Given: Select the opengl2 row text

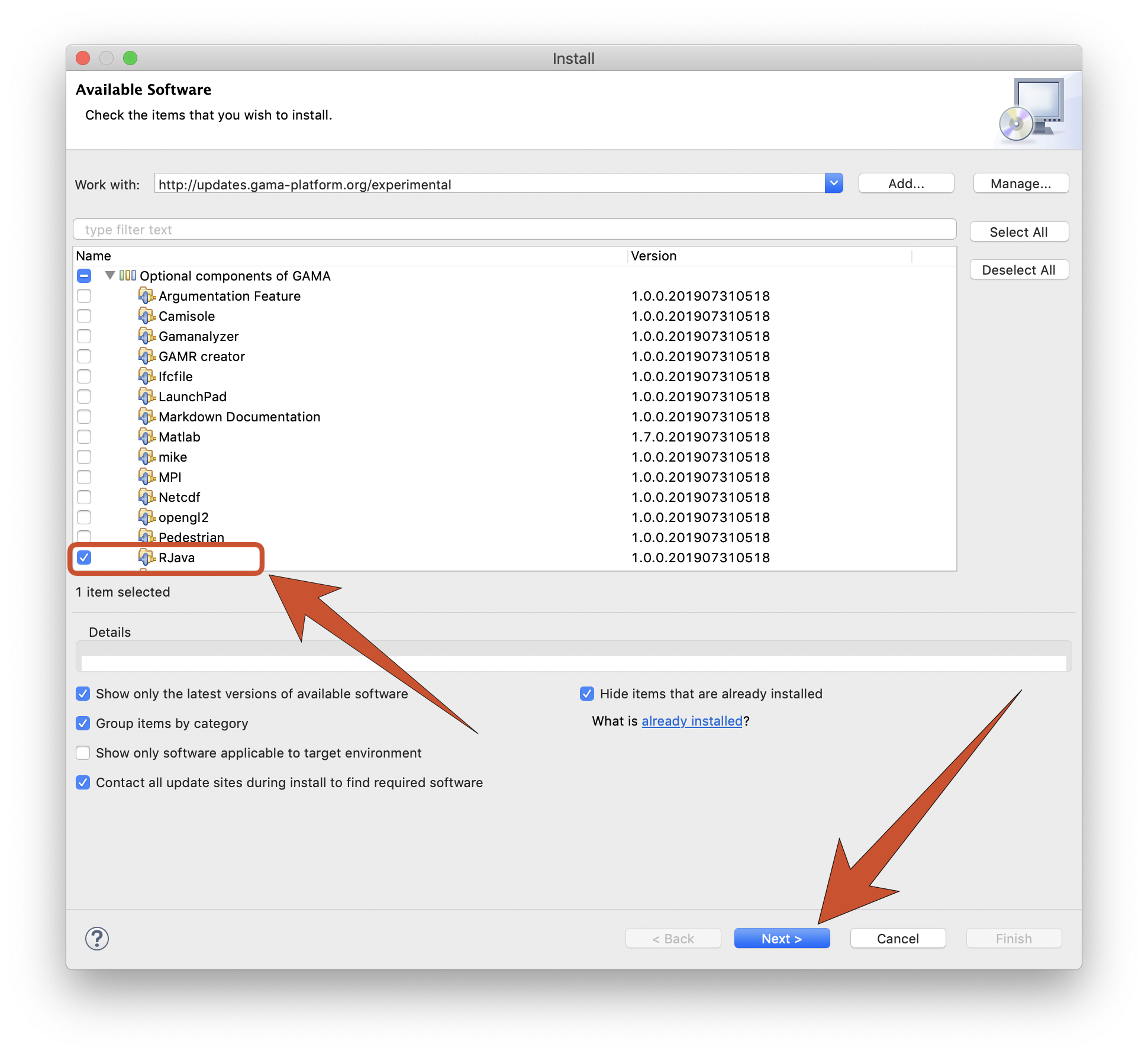Looking at the screenshot, I should [183, 517].
